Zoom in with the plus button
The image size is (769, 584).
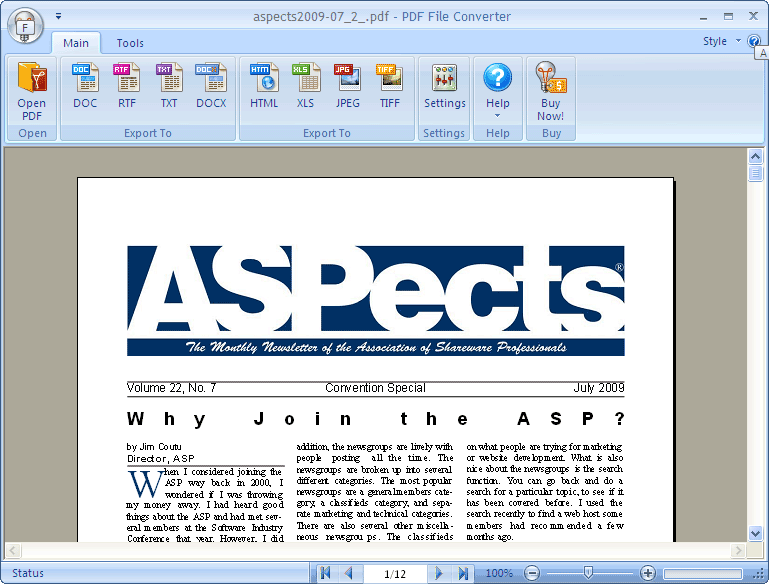[x=647, y=573]
